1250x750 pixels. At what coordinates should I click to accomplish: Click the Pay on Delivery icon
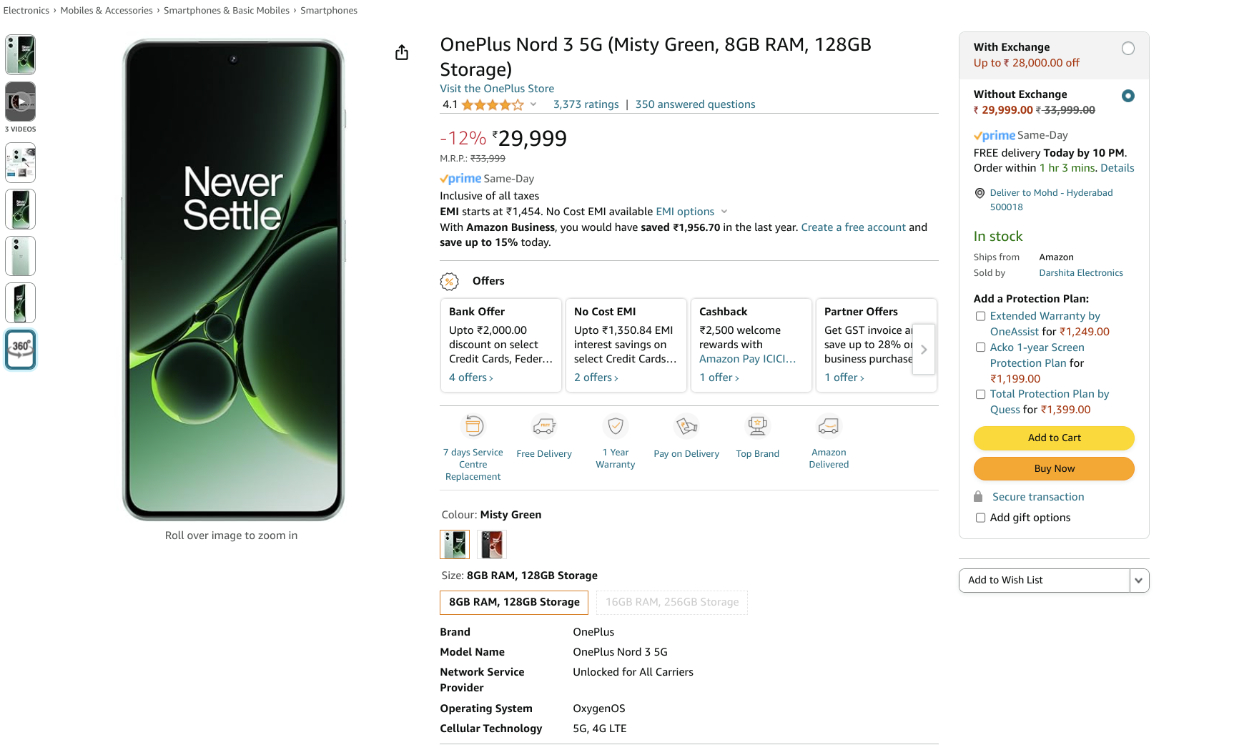(x=685, y=426)
